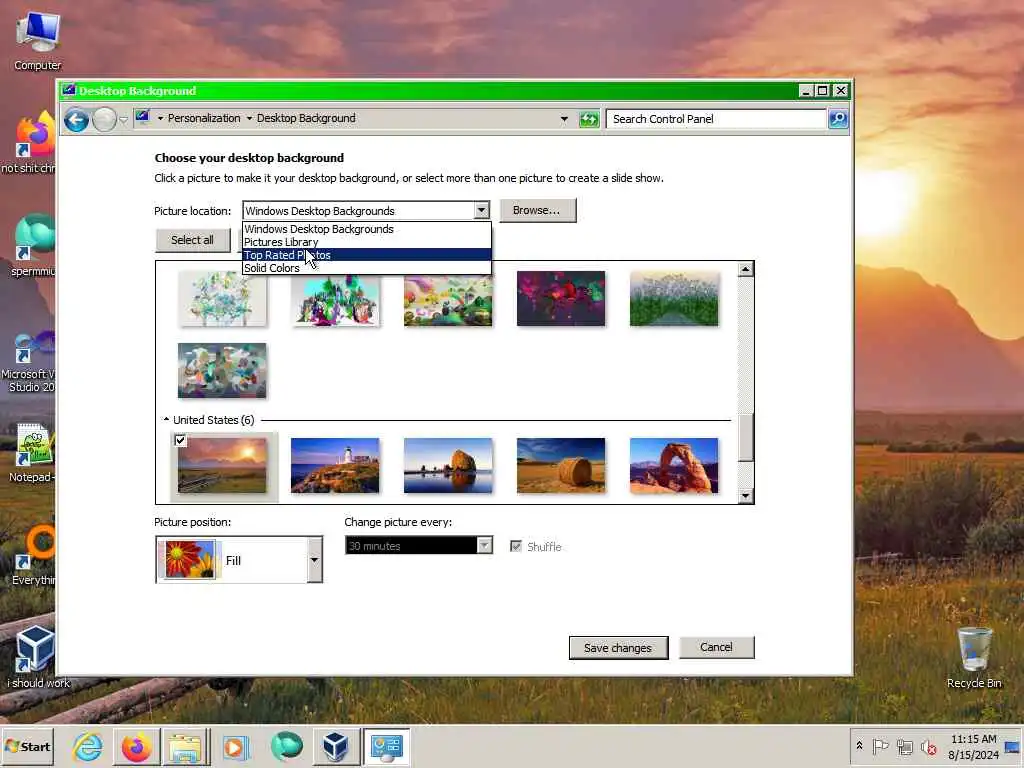Viewport: 1024px width, 768px height.
Task: Click Select all button
Action: 193,240
